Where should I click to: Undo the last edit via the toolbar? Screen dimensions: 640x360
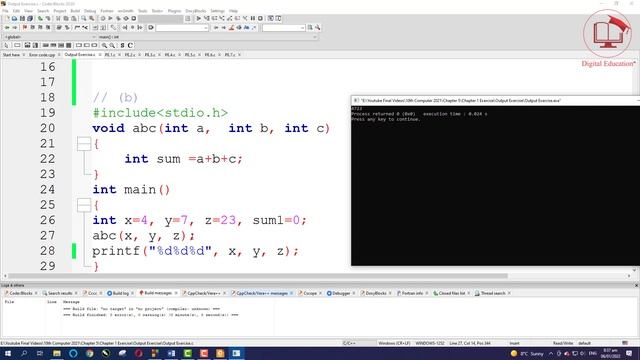(40, 18)
